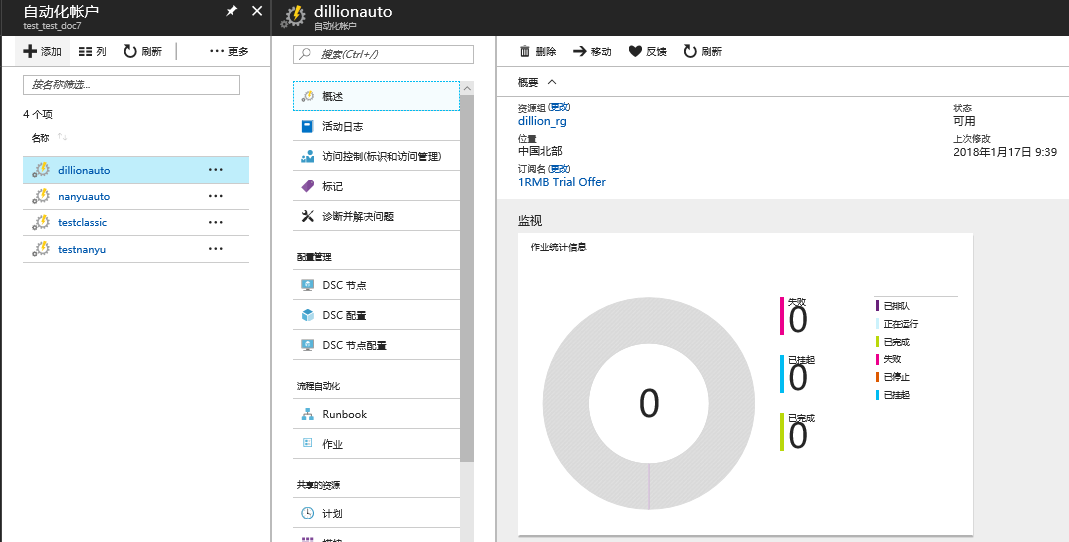Image resolution: width=1069 pixels, height=542 pixels.
Task: Click the 刷新 icon in left panel
Action: tap(130, 51)
